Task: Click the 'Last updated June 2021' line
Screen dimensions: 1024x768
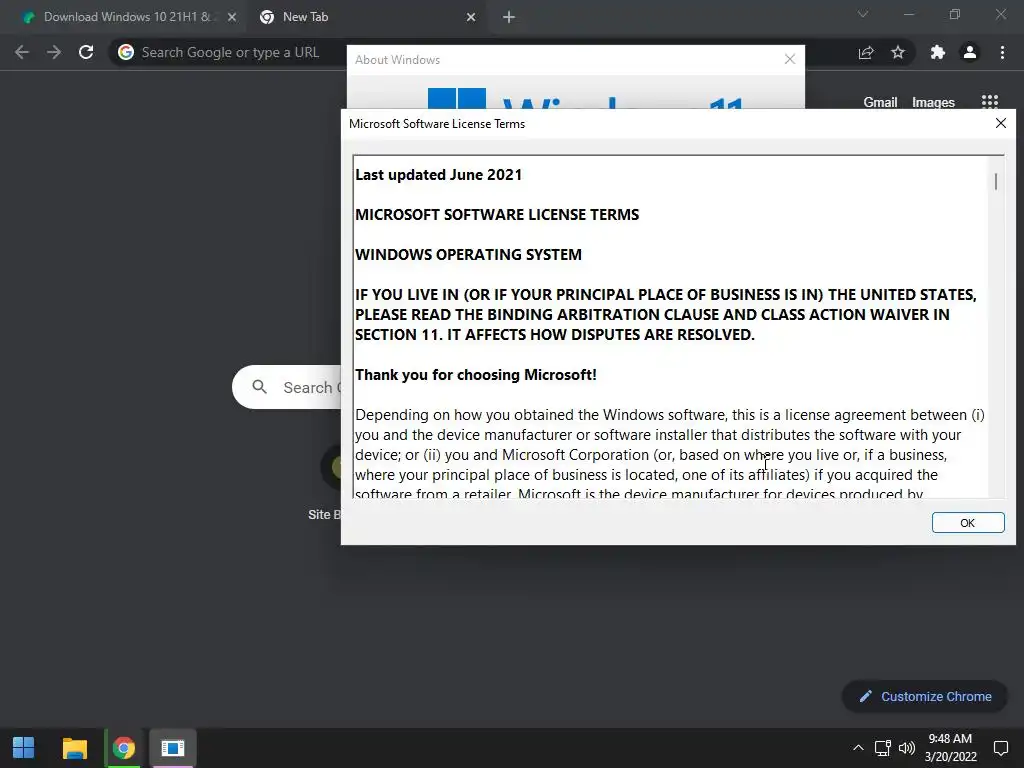Action: click(438, 175)
